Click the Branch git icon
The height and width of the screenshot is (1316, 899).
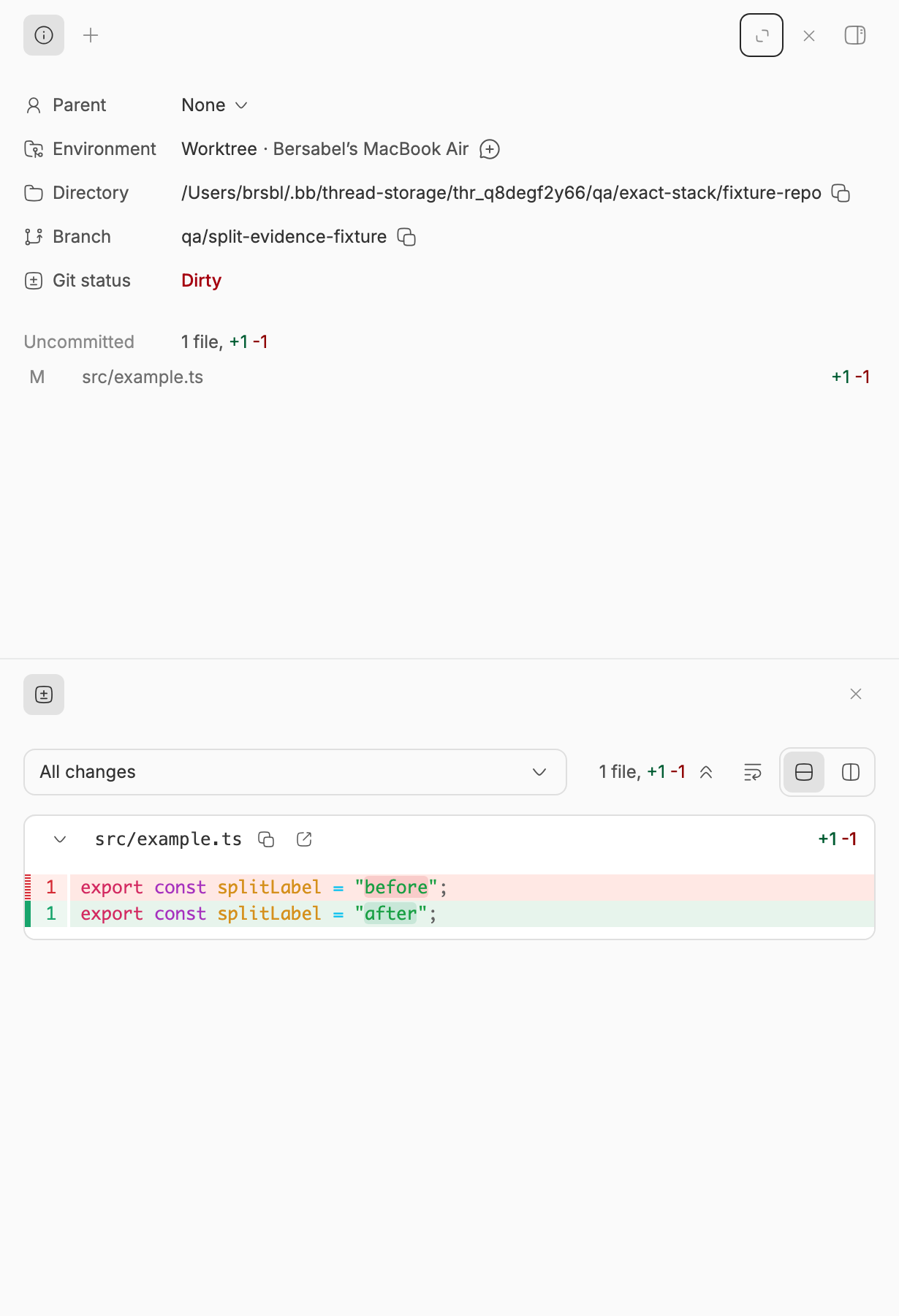point(34,237)
